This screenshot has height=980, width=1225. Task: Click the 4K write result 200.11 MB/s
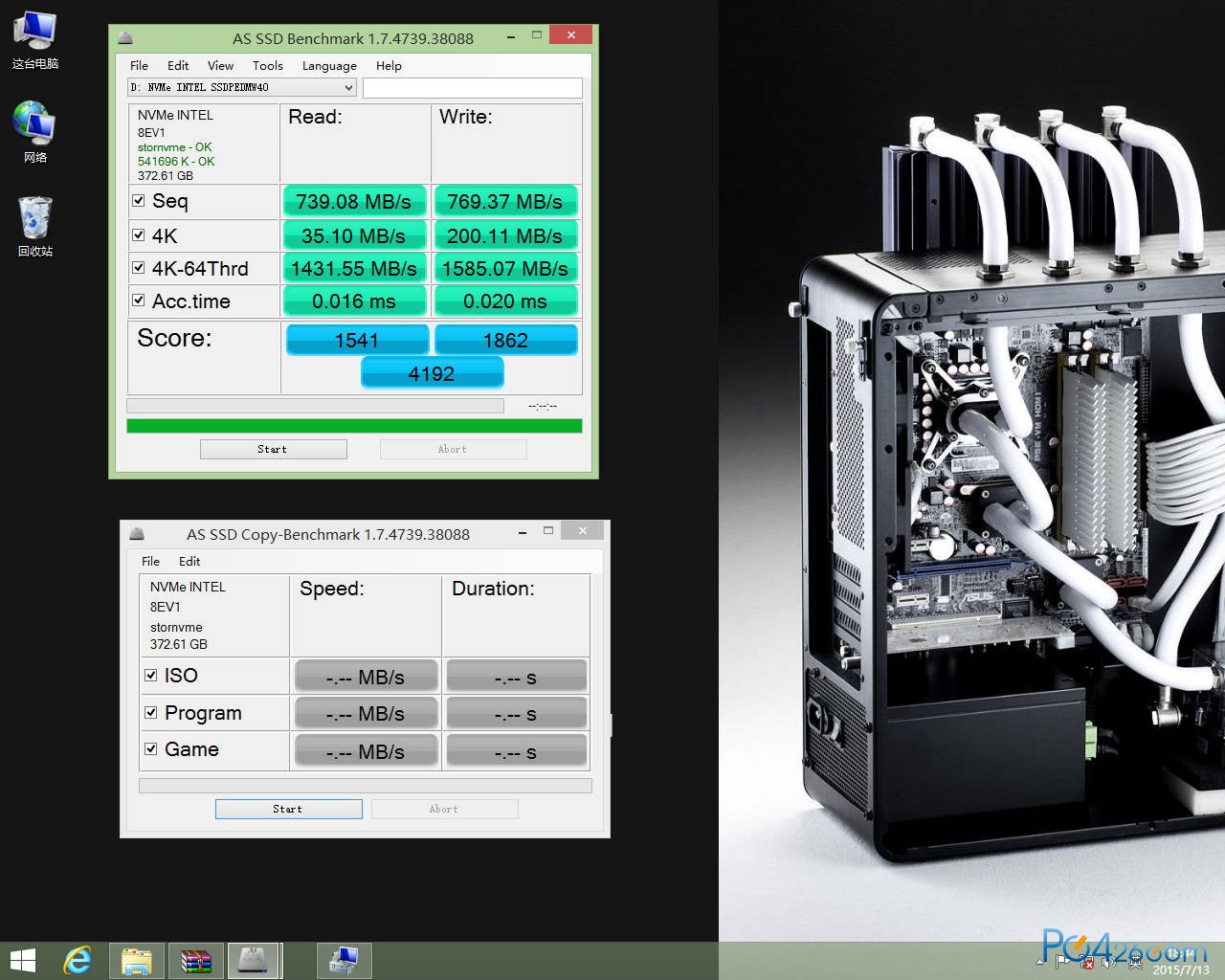click(x=505, y=235)
